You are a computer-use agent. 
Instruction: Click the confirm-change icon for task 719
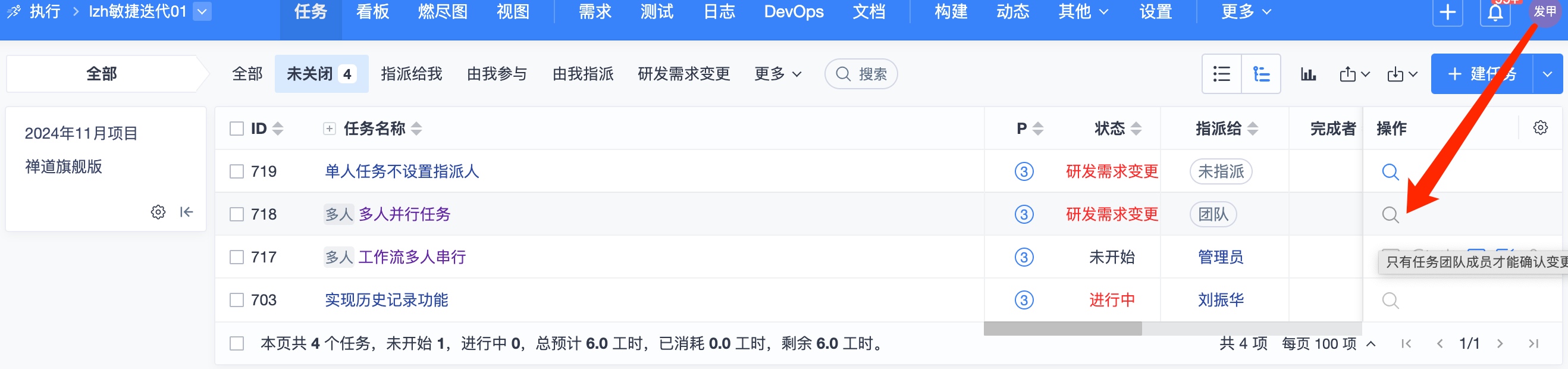[1390, 172]
